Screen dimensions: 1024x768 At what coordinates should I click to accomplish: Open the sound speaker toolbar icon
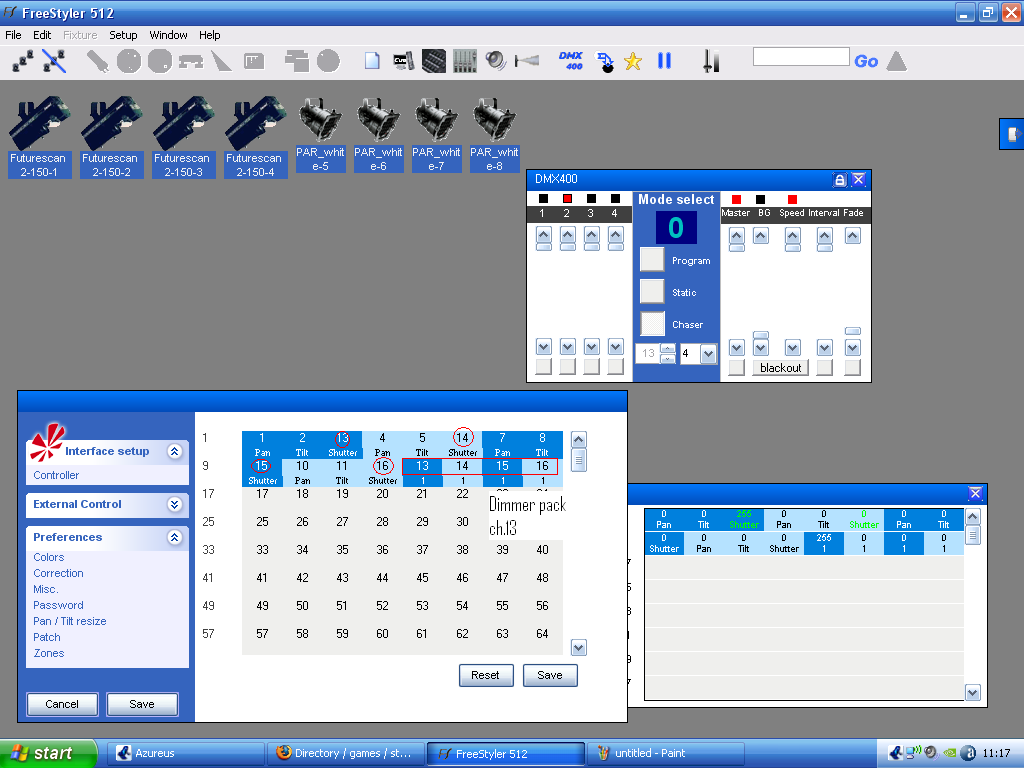tap(496, 61)
